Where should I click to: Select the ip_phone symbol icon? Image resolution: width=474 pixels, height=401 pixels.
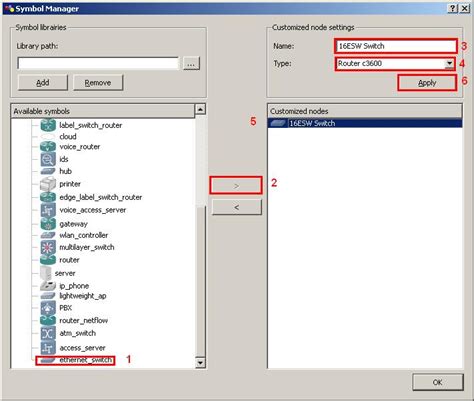pos(48,286)
